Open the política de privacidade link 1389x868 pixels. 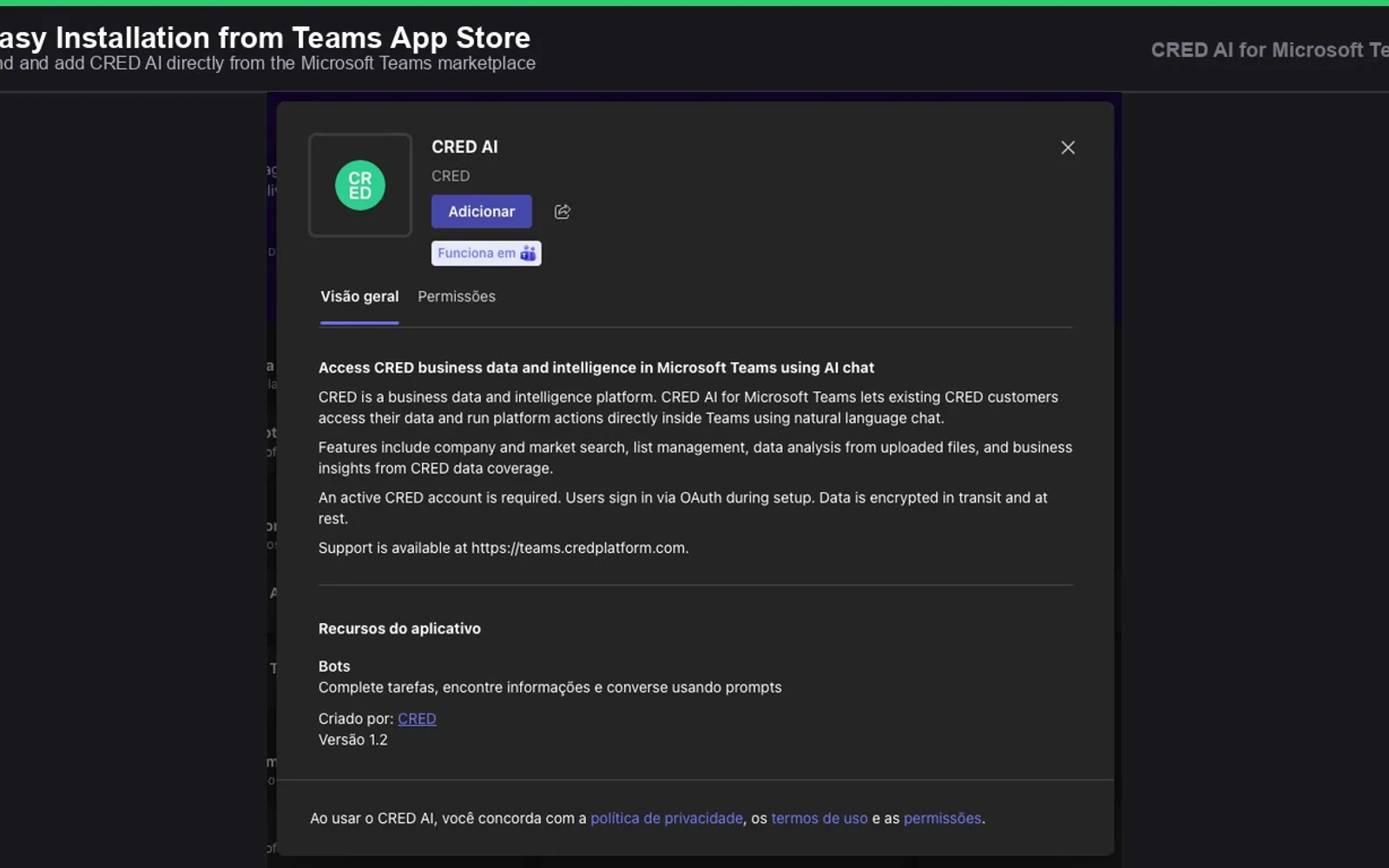(667, 819)
